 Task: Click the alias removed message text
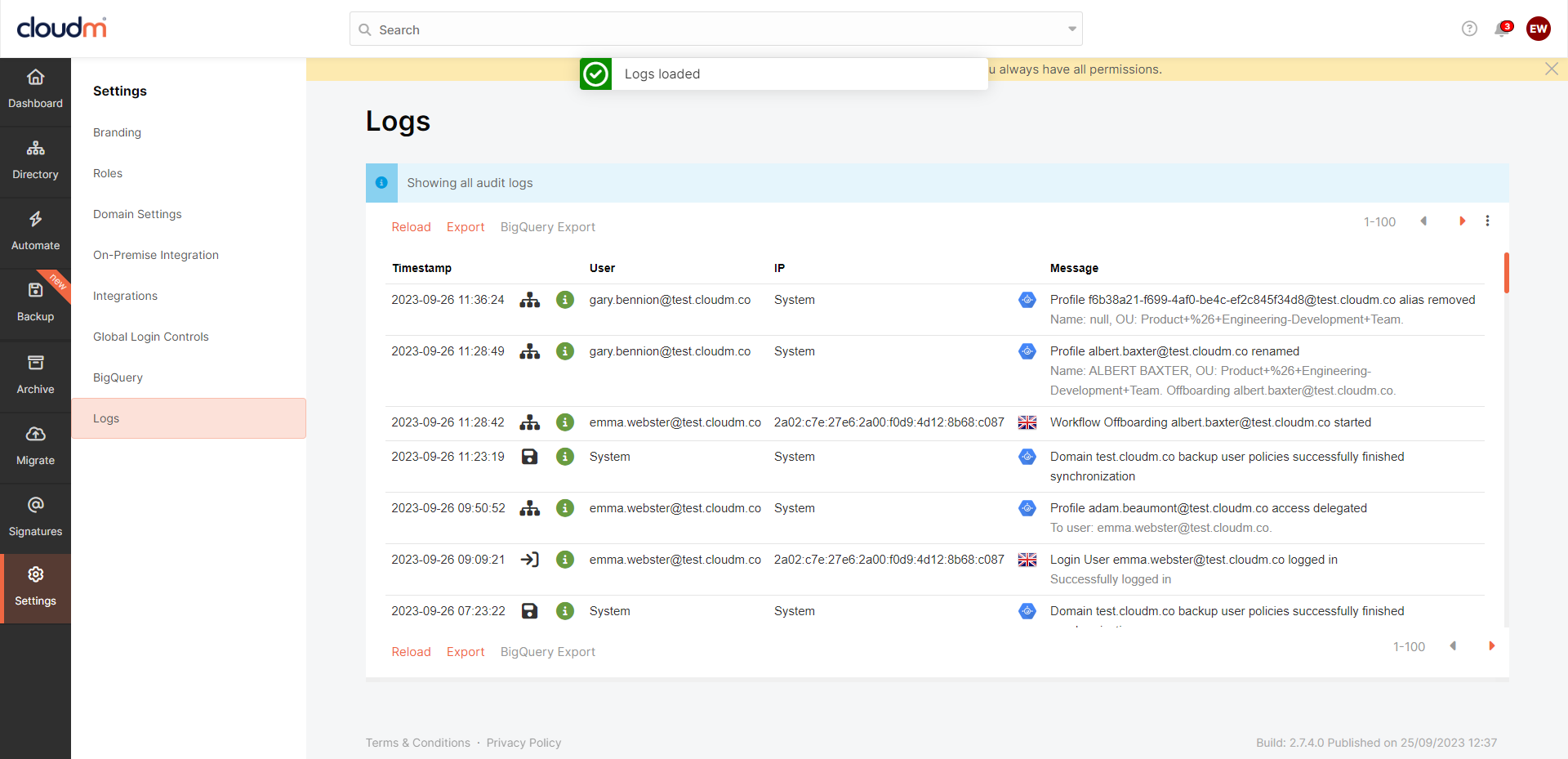[1263, 300]
